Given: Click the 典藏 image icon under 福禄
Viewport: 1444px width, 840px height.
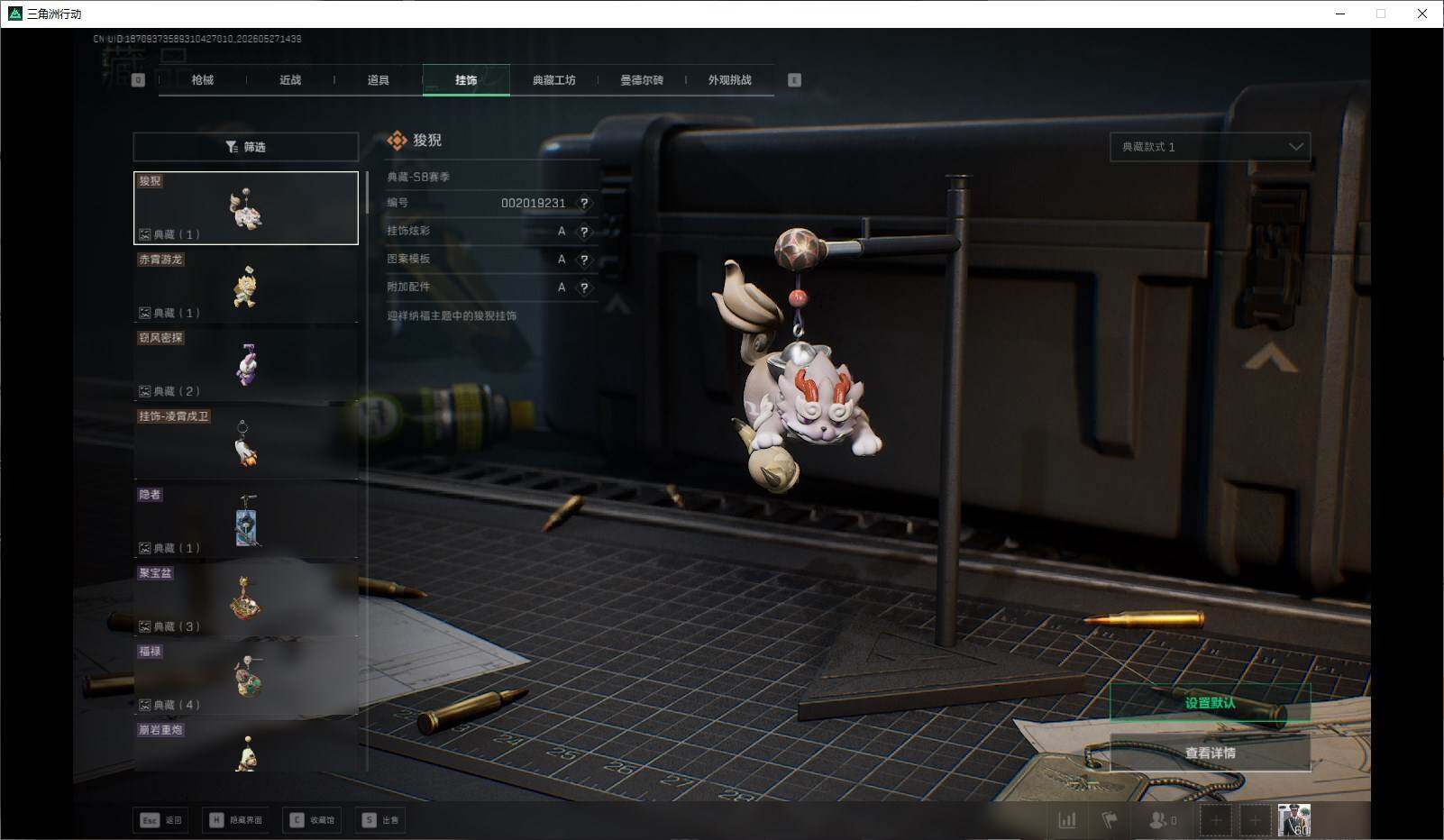Looking at the screenshot, I should pos(144,705).
